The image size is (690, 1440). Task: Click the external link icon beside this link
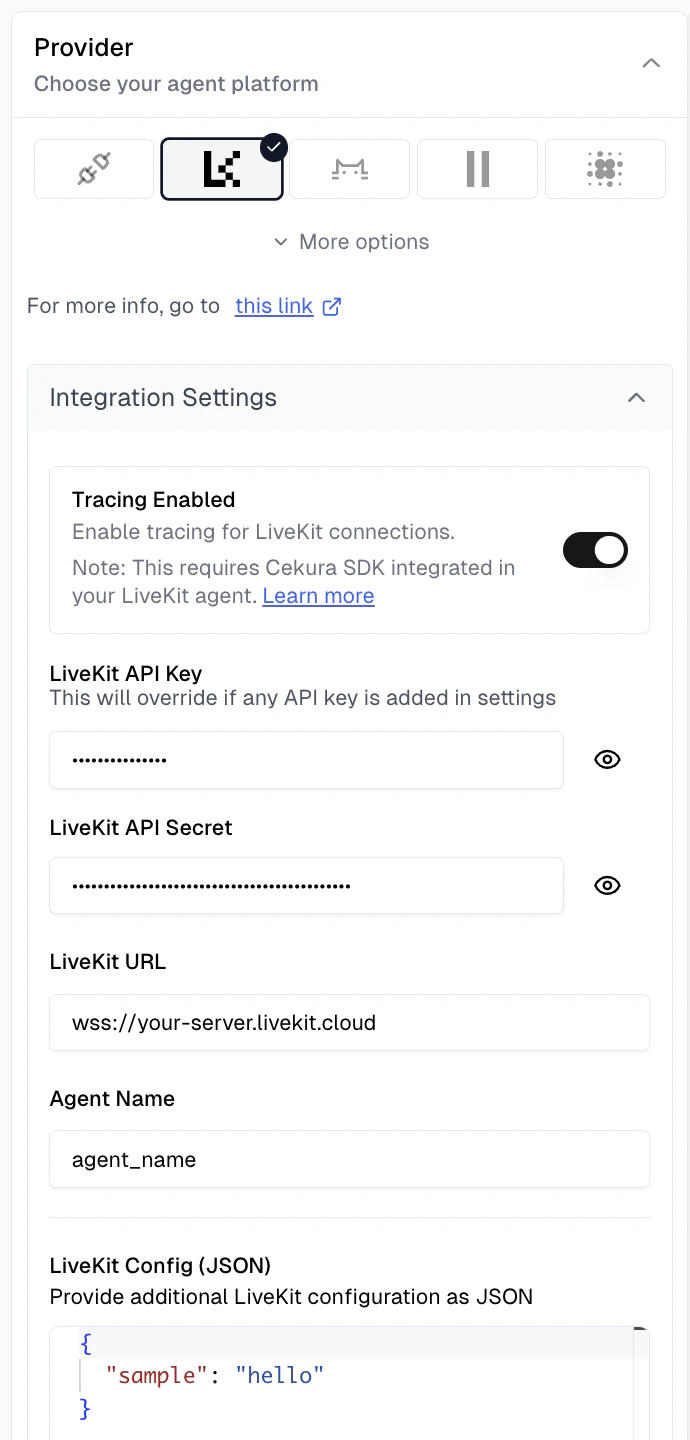pos(331,306)
